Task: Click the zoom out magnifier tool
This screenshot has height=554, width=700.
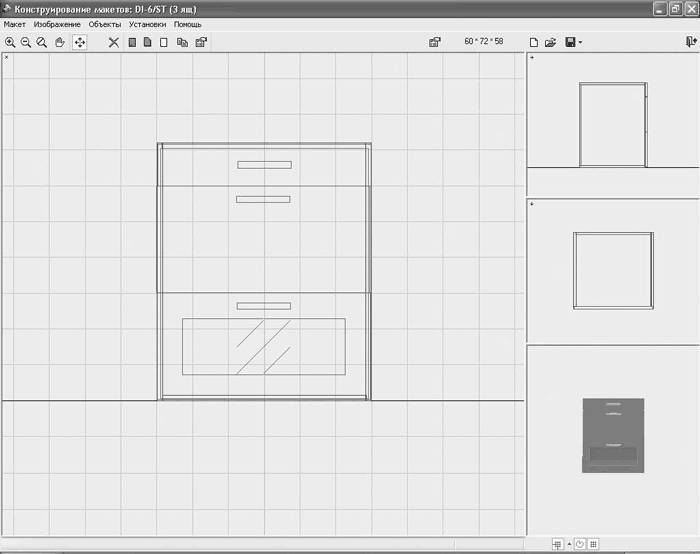Action: (26, 42)
